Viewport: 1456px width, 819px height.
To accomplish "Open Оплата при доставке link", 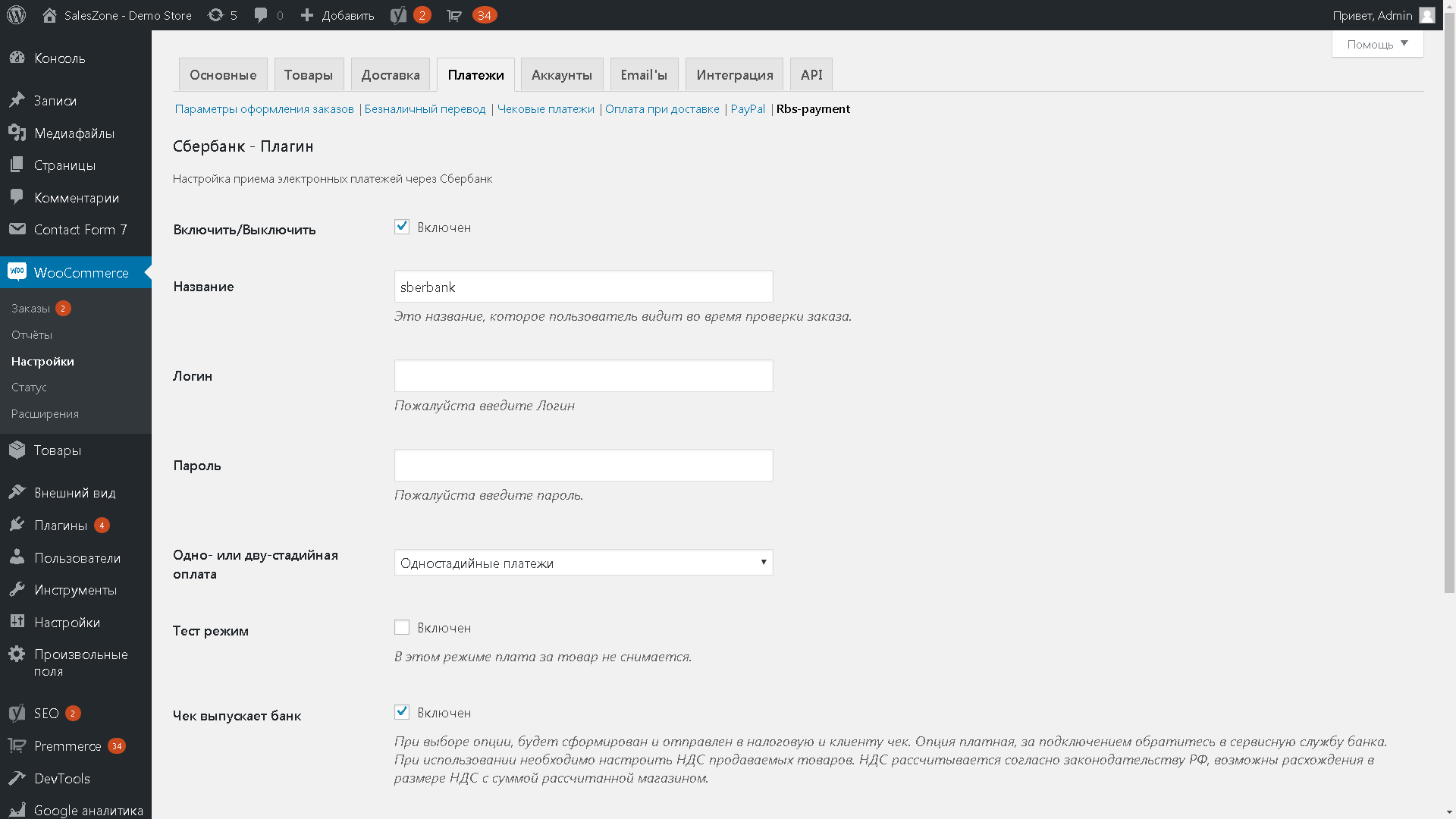I will click(662, 108).
